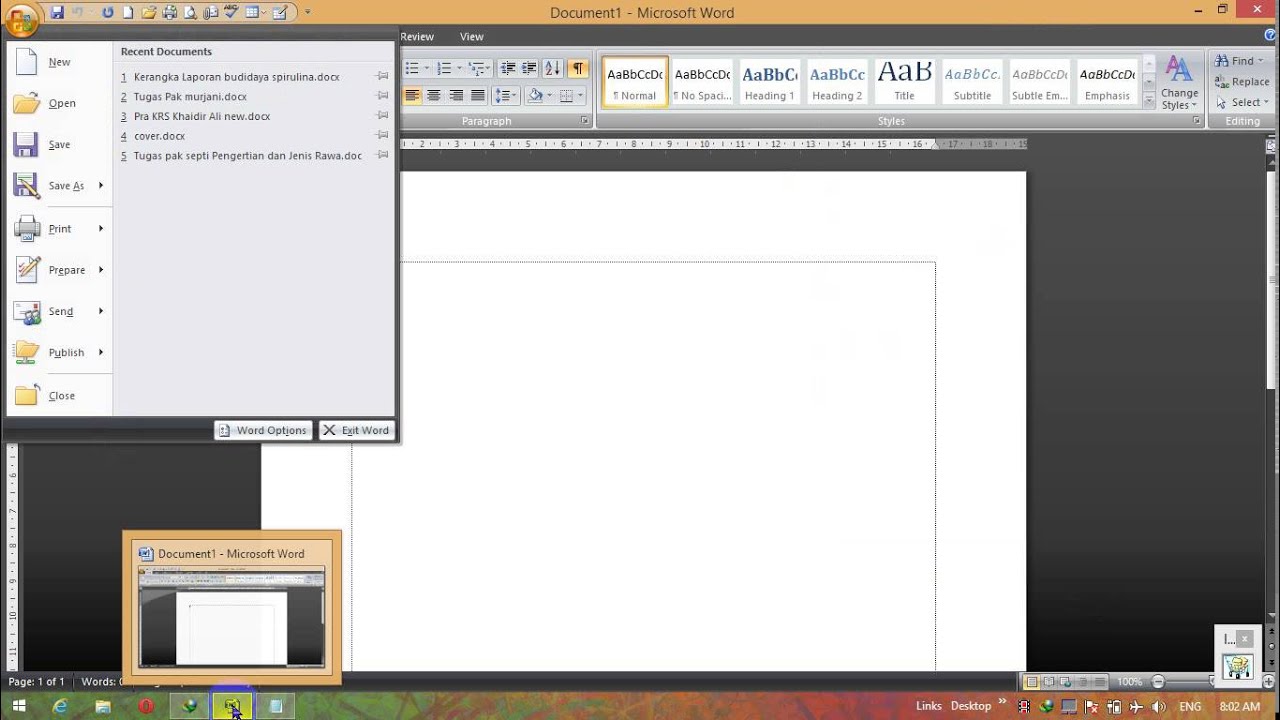Apply Subtitle style
Screen dimensions: 1280x720
click(972, 81)
